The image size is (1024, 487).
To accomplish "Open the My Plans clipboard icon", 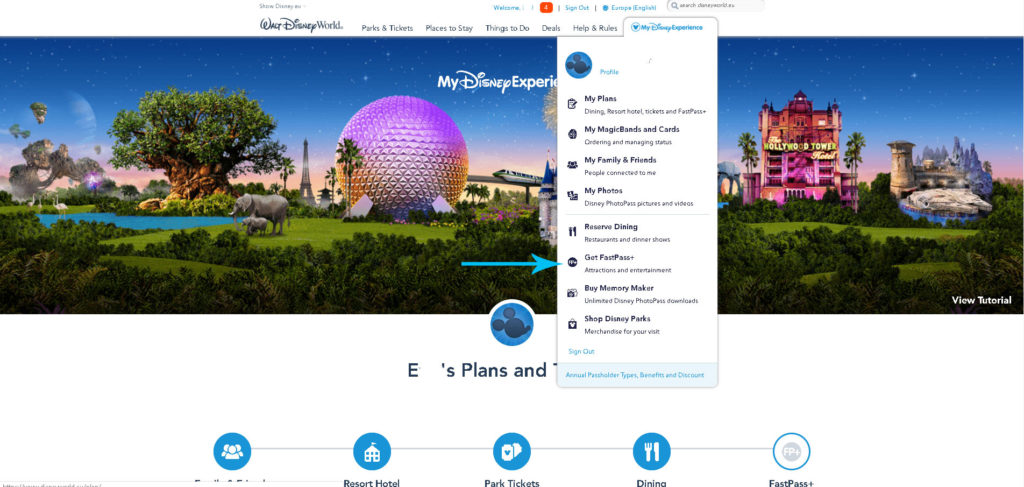I will tap(572, 104).
